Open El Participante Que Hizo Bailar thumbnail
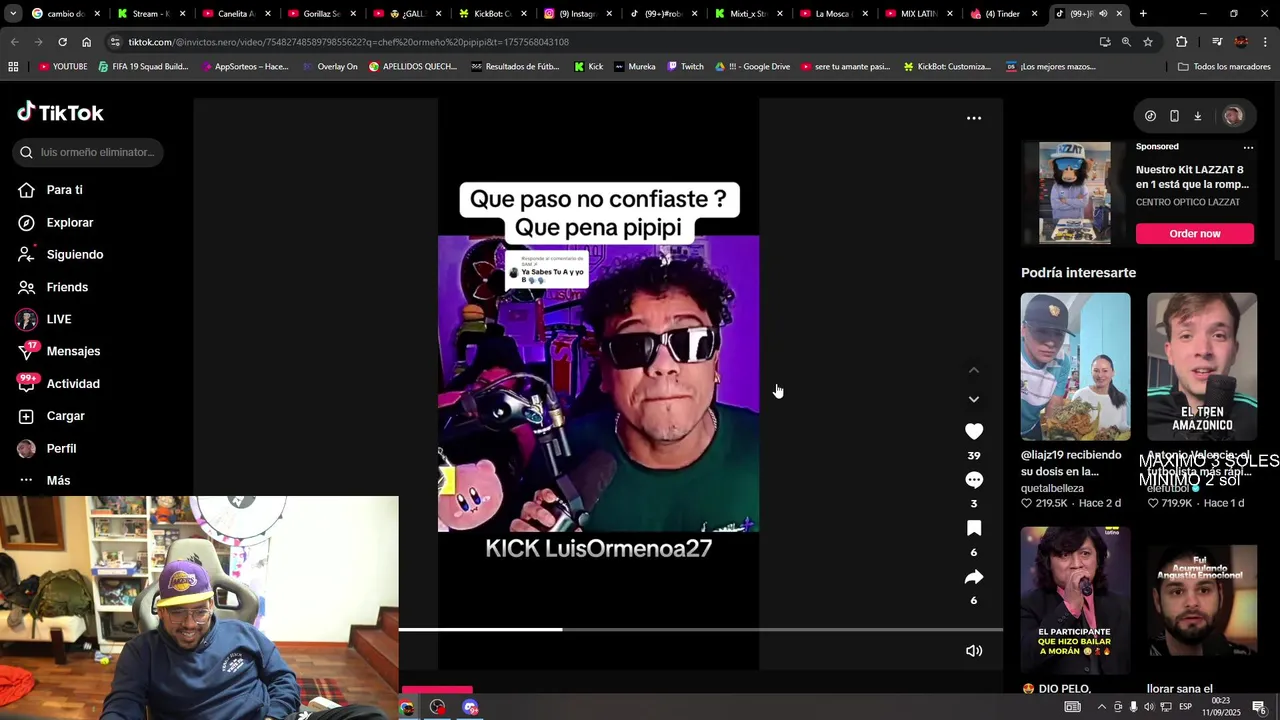 pos(1075,600)
